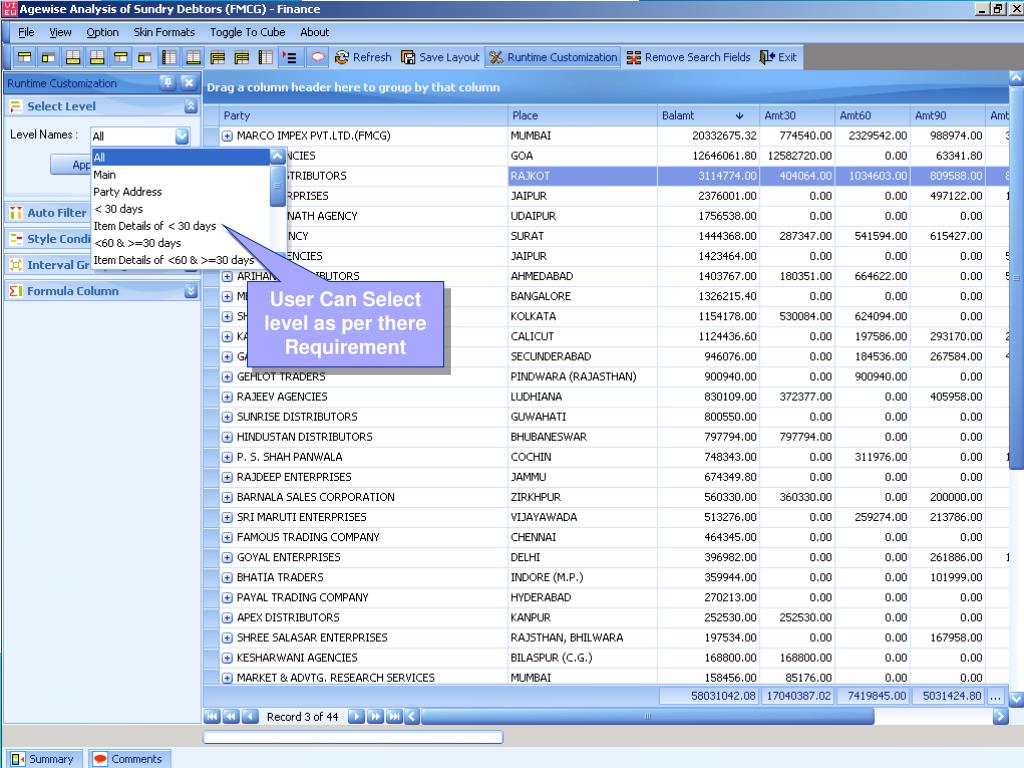Switch to the Summary tab
The image size is (1024, 768).
pyautogui.click(x=43, y=759)
